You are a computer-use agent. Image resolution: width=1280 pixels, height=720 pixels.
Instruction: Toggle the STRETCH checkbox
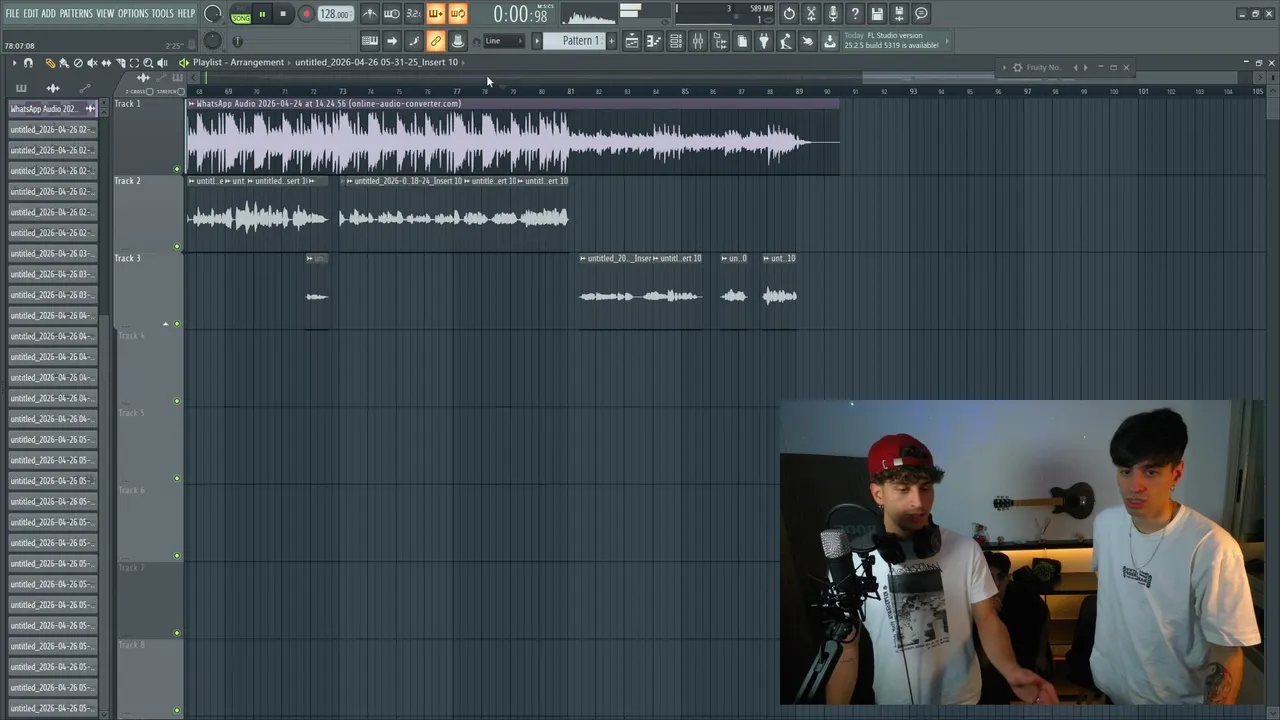pyautogui.click(x=181, y=92)
